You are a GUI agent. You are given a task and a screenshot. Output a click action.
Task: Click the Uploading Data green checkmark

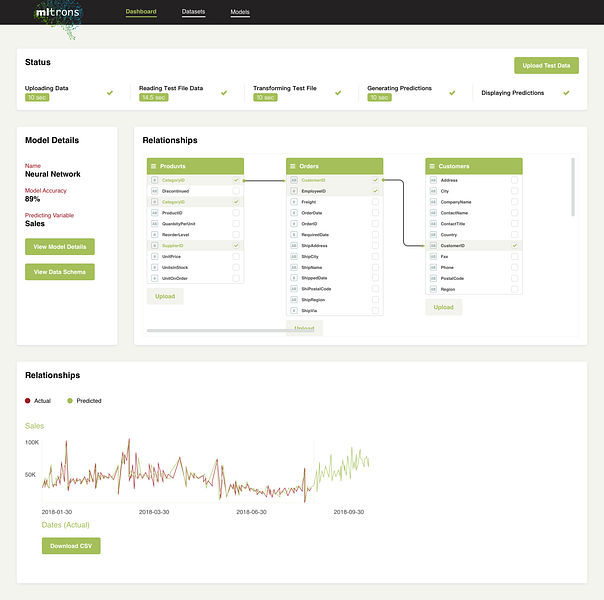tap(110, 93)
